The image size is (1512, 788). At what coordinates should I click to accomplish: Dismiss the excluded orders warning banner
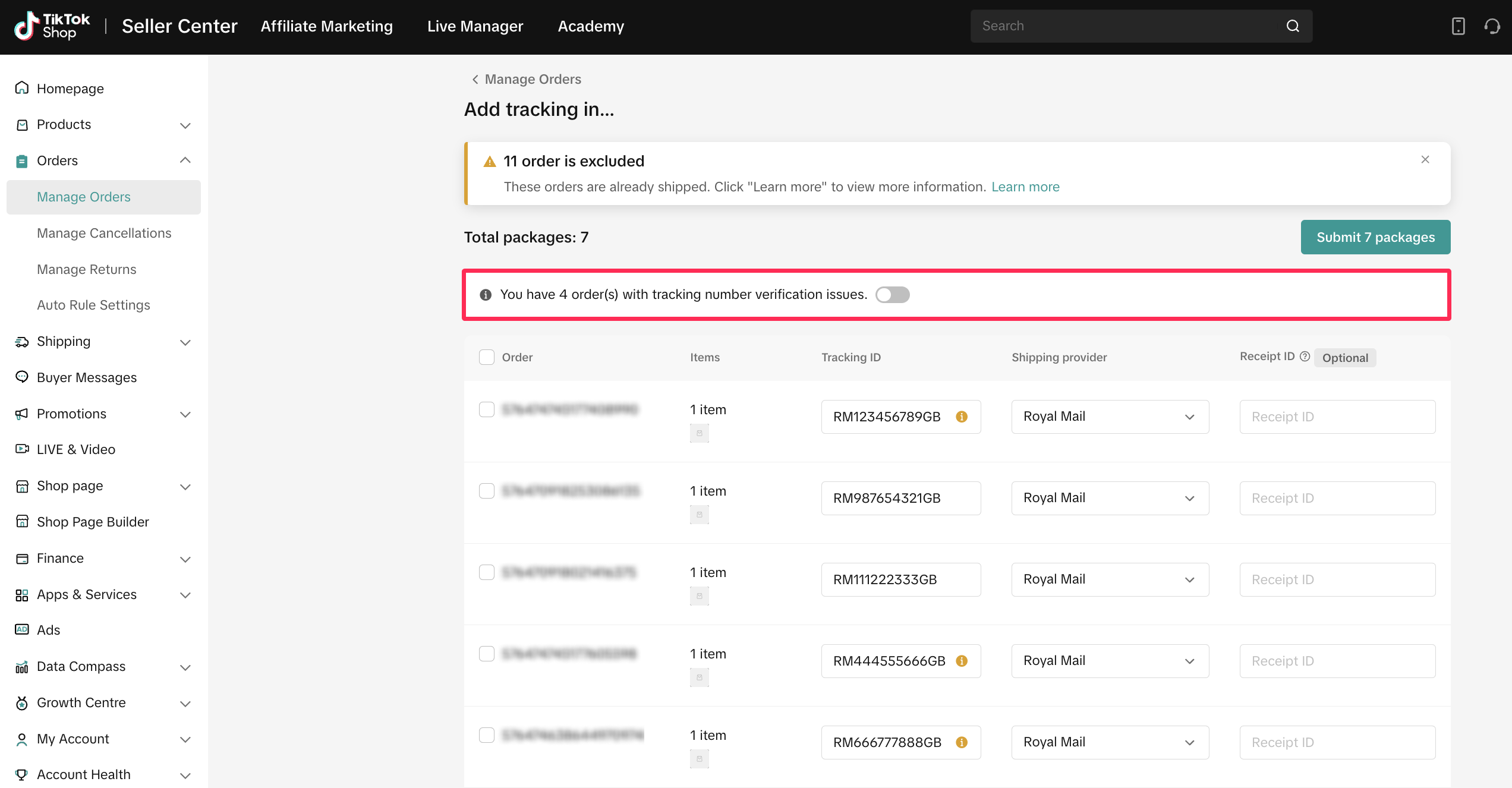(x=1425, y=159)
